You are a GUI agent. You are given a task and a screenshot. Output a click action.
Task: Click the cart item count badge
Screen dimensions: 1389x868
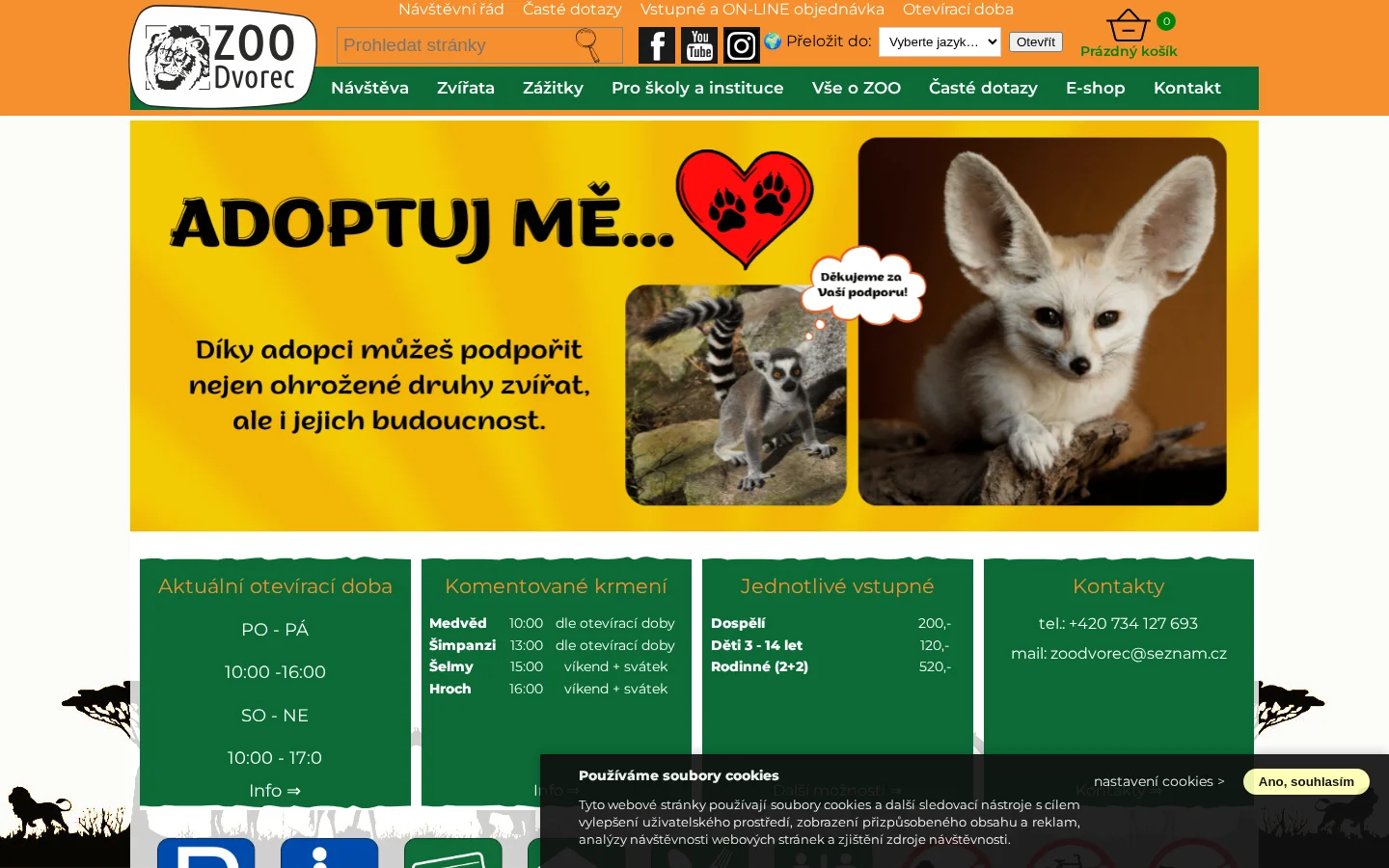(x=1166, y=21)
